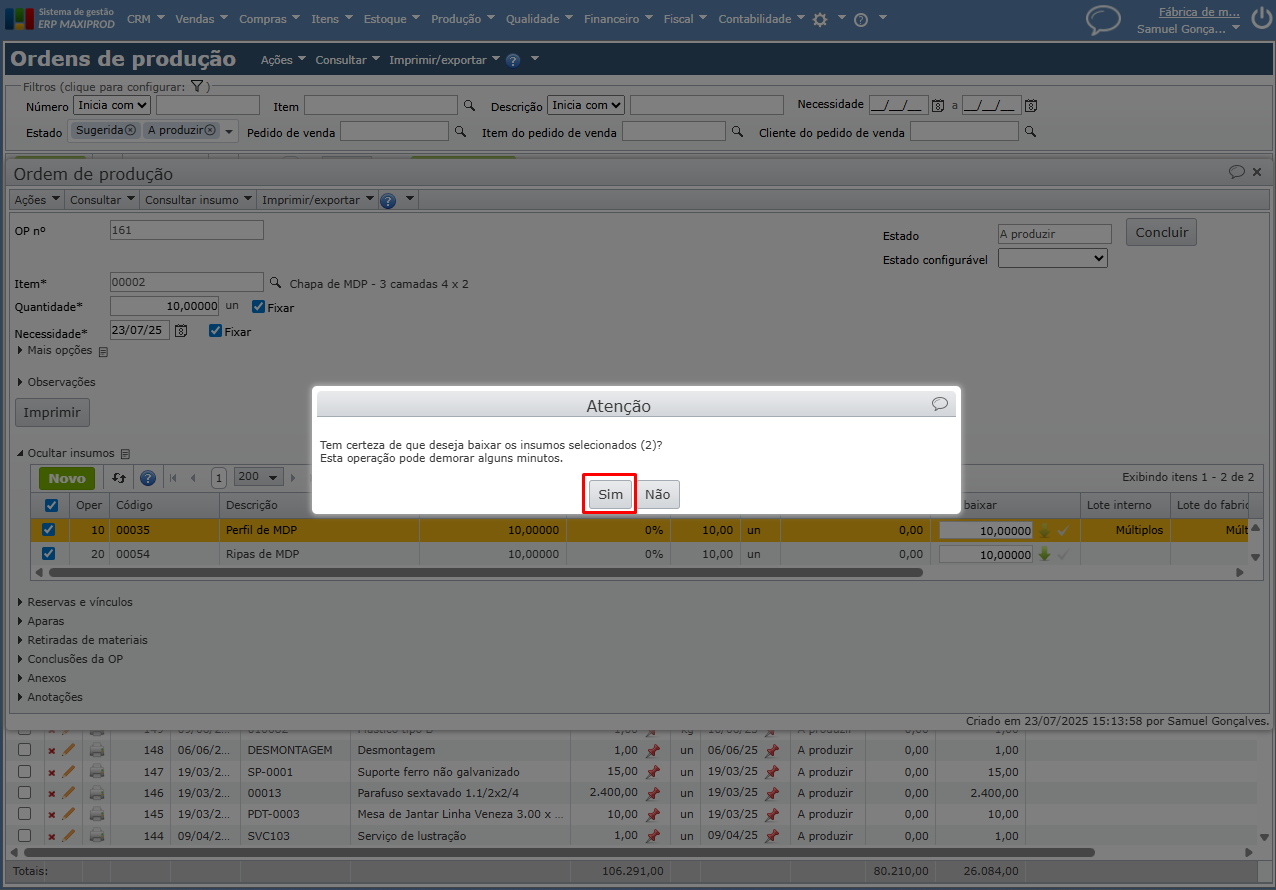Confirm with the Sim button
The width and height of the screenshot is (1276, 890).
click(x=610, y=495)
